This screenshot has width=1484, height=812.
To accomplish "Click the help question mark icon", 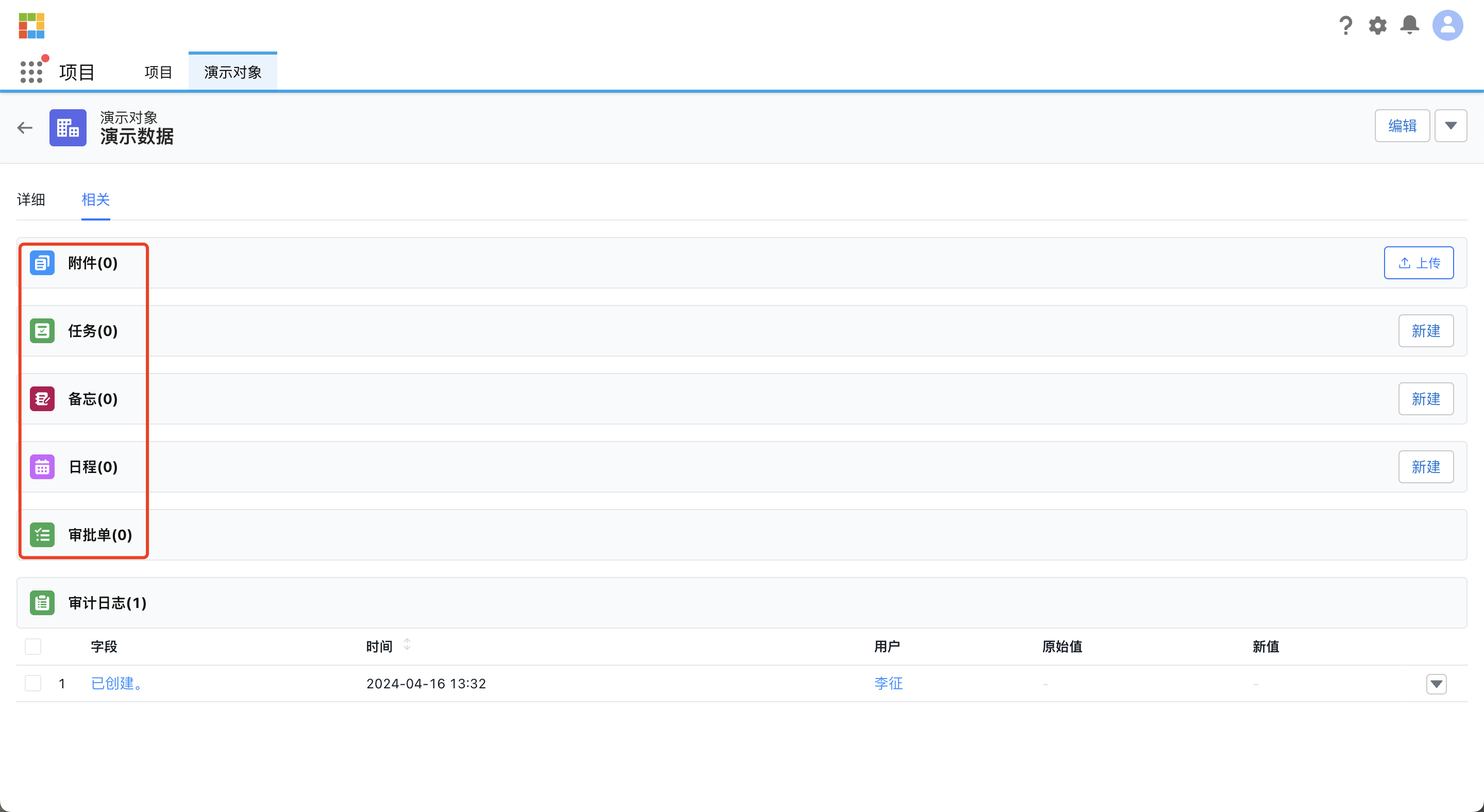I will pyautogui.click(x=1346, y=26).
